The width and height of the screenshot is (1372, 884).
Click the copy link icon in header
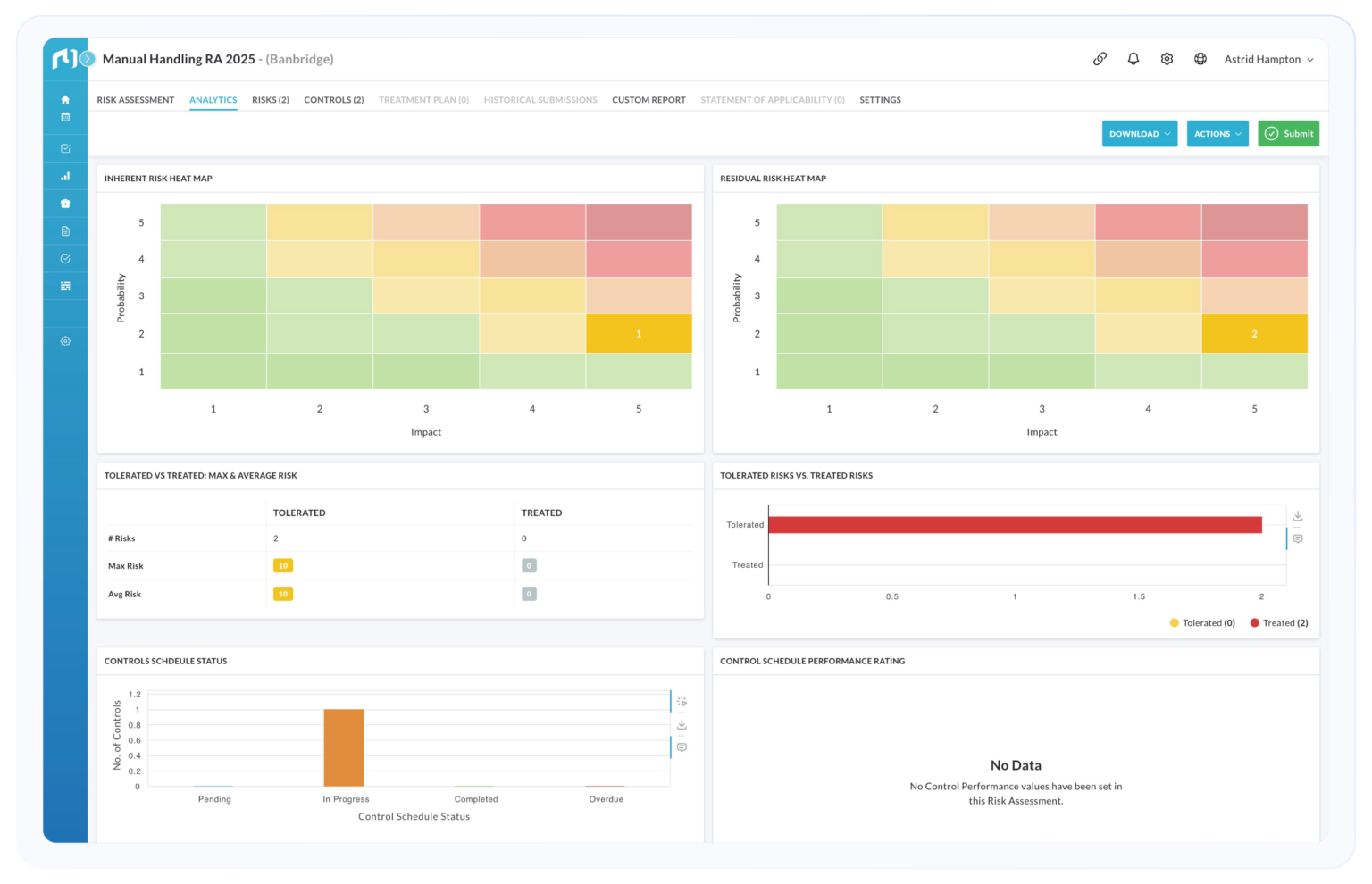pyautogui.click(x=1100, y=59)
